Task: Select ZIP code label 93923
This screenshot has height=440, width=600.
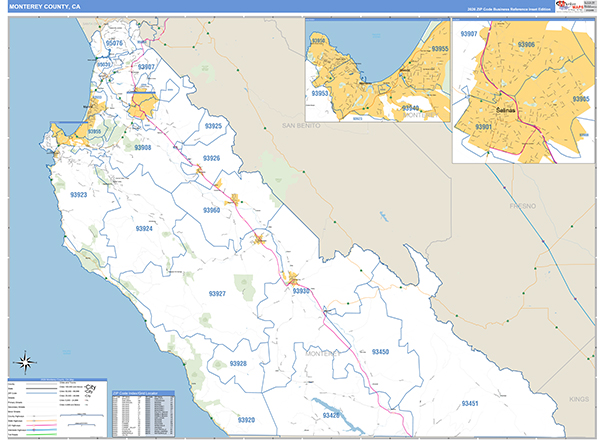Action: pyautogui.click(x=78, y=195)
